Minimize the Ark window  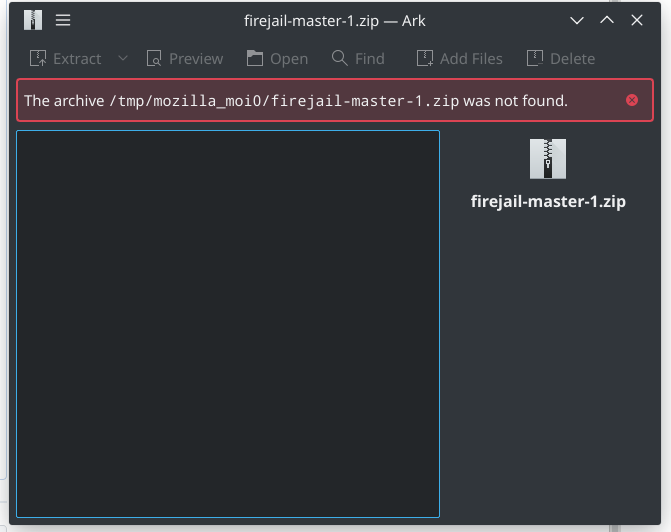(577, 20)
